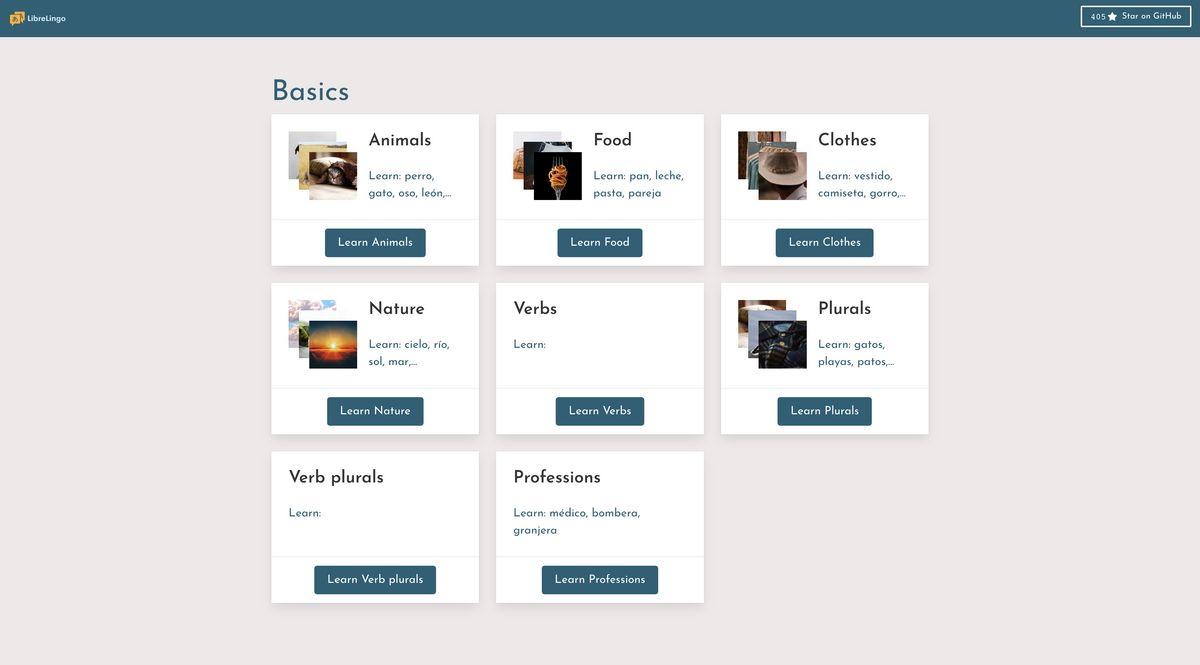The image size is (1200, 665).
Task: Click the Professions card title
Action: click(557, 478)
